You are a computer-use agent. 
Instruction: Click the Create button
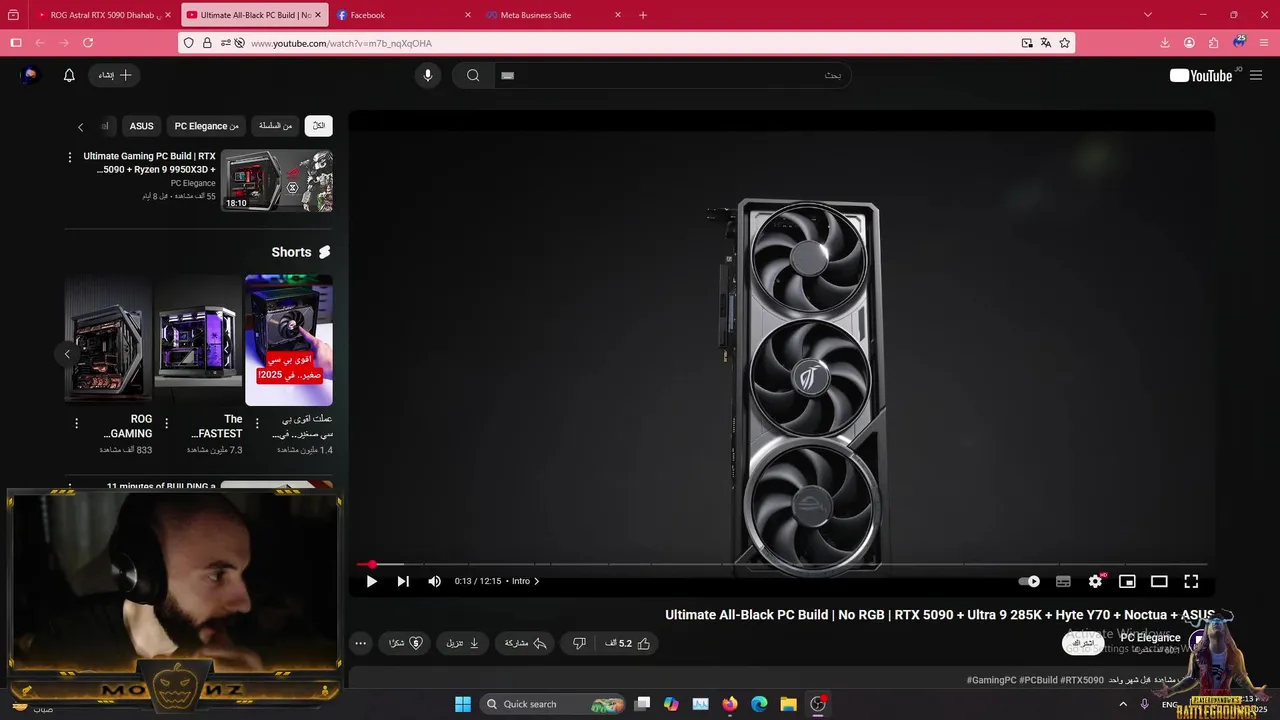pos(115,75)
